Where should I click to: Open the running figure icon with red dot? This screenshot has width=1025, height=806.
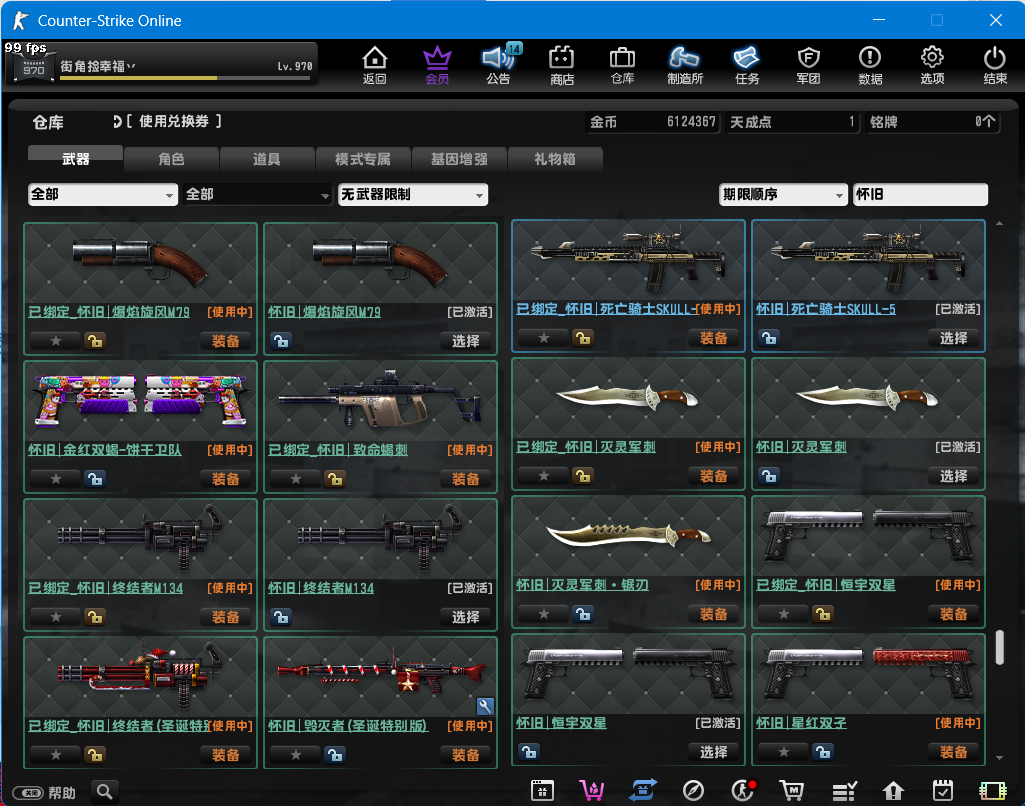tap(743, 791)
